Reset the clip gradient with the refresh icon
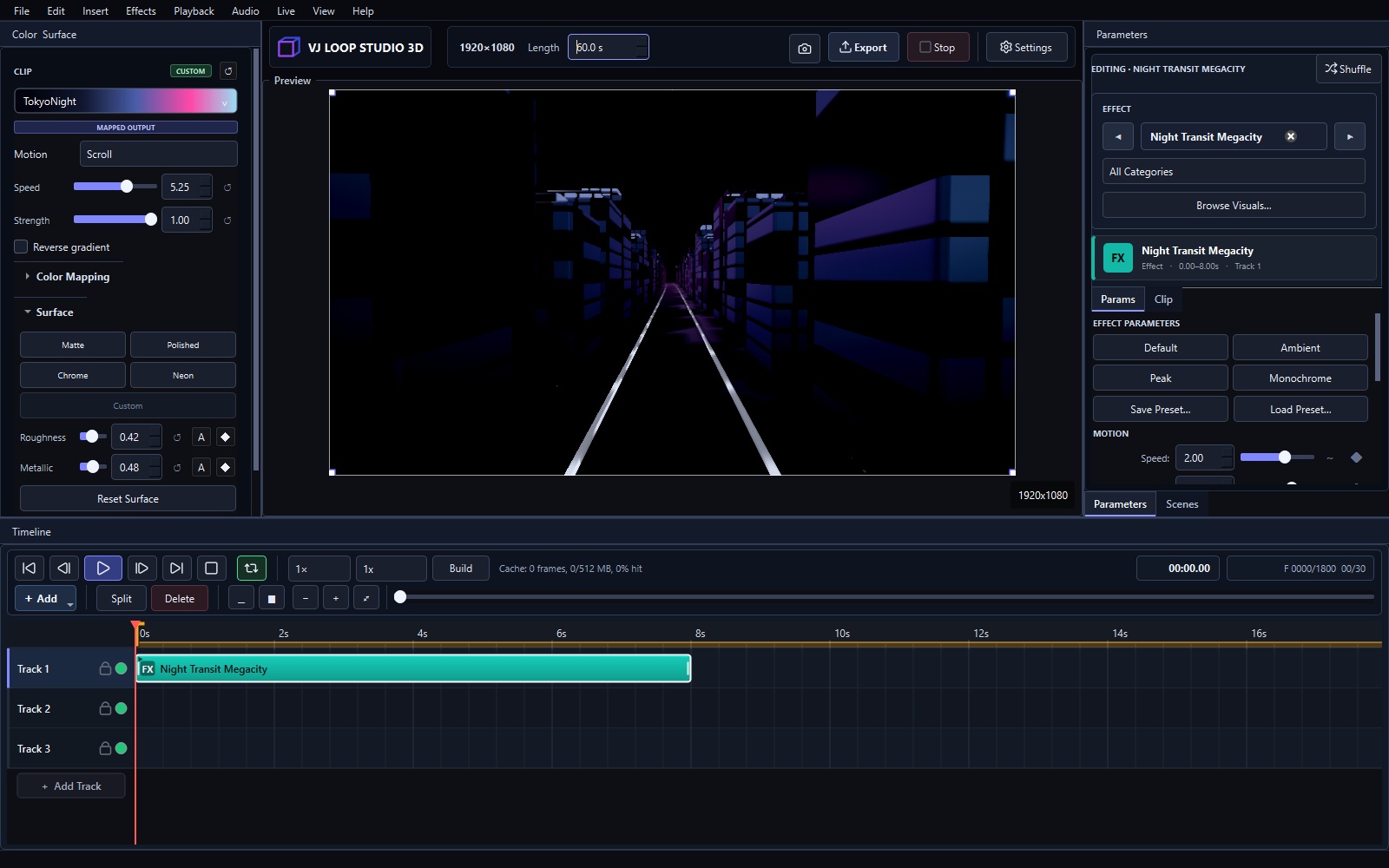The width and height of the screenshot is (1389, 868). pyautogui.click(x=228, y=71)
